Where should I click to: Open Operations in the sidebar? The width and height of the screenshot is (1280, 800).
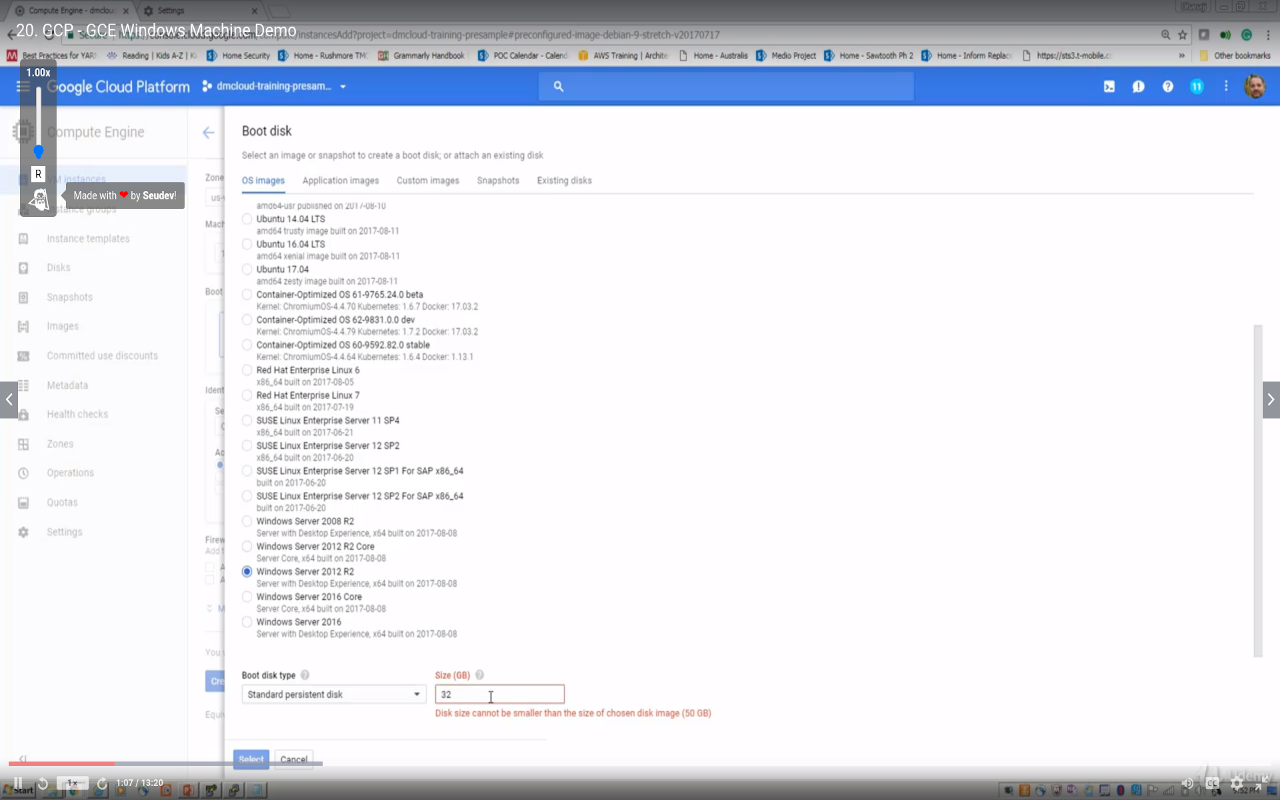point(70,473)
